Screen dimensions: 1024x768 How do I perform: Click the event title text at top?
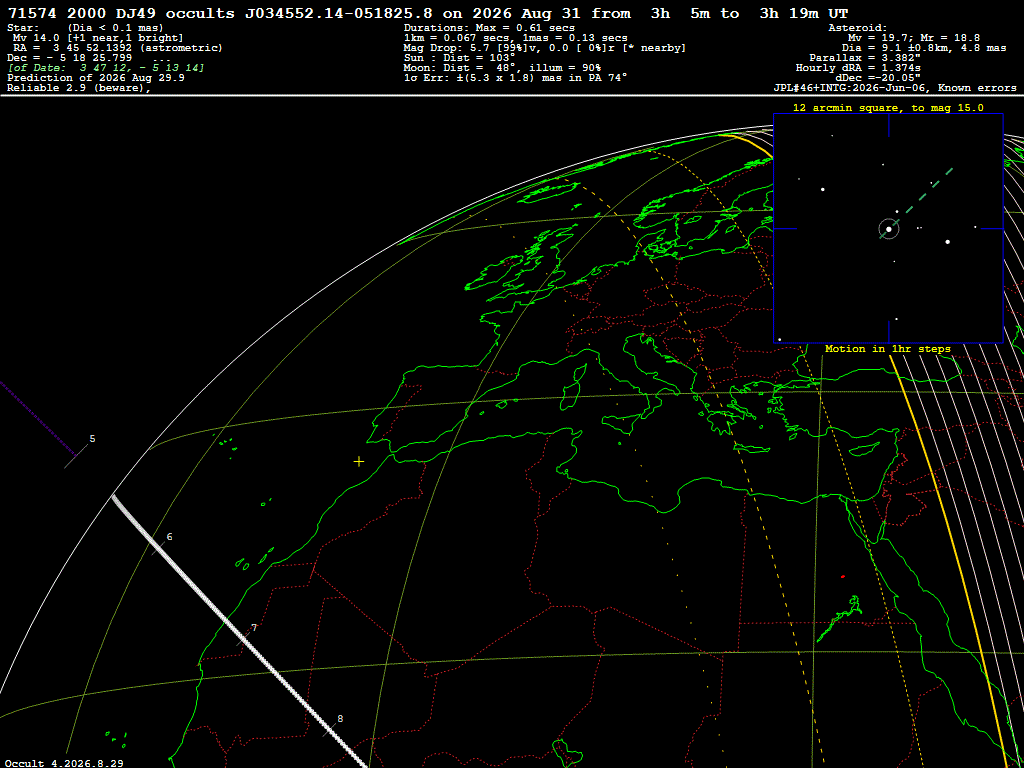(x=428, y=14)
